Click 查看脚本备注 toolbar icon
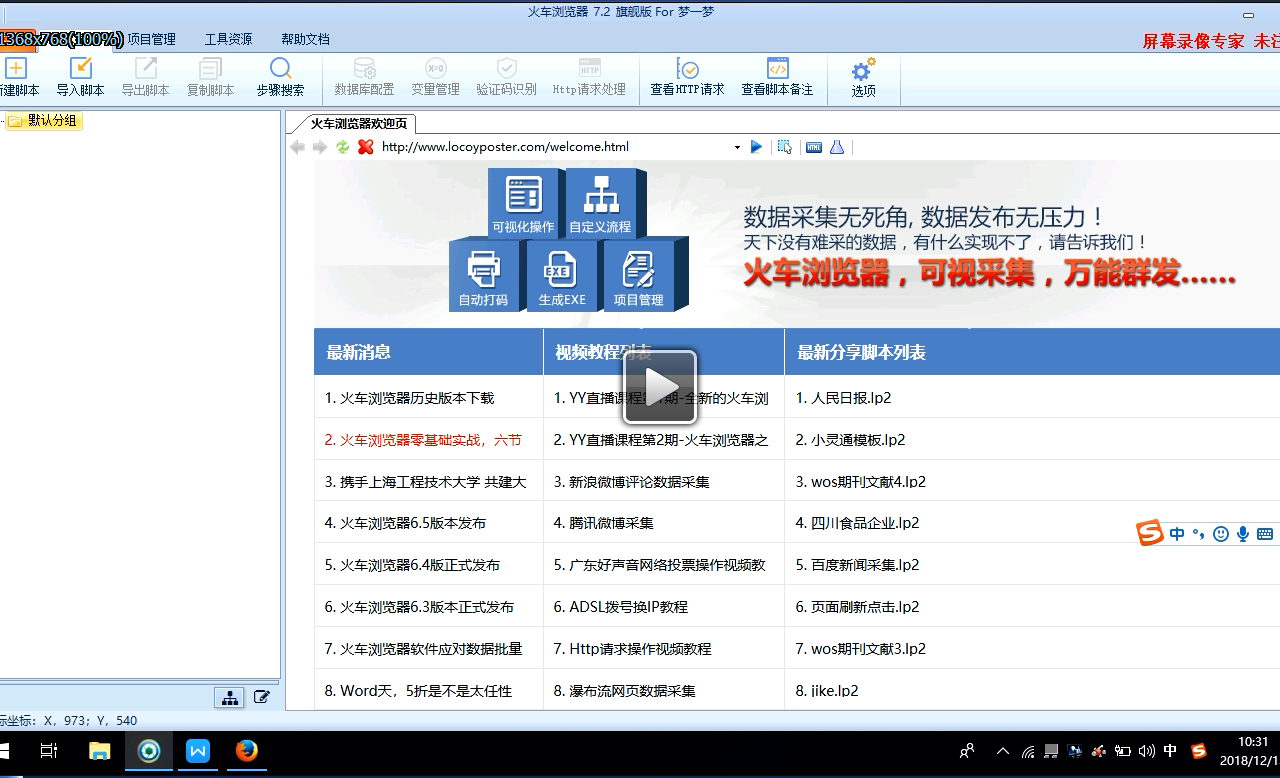1280x778 pixels. [777, 68]
